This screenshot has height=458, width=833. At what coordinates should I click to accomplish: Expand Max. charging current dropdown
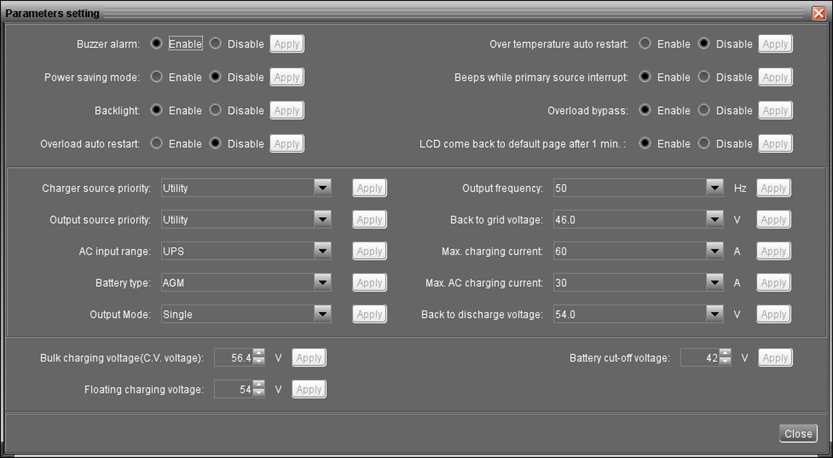(713, 251)
